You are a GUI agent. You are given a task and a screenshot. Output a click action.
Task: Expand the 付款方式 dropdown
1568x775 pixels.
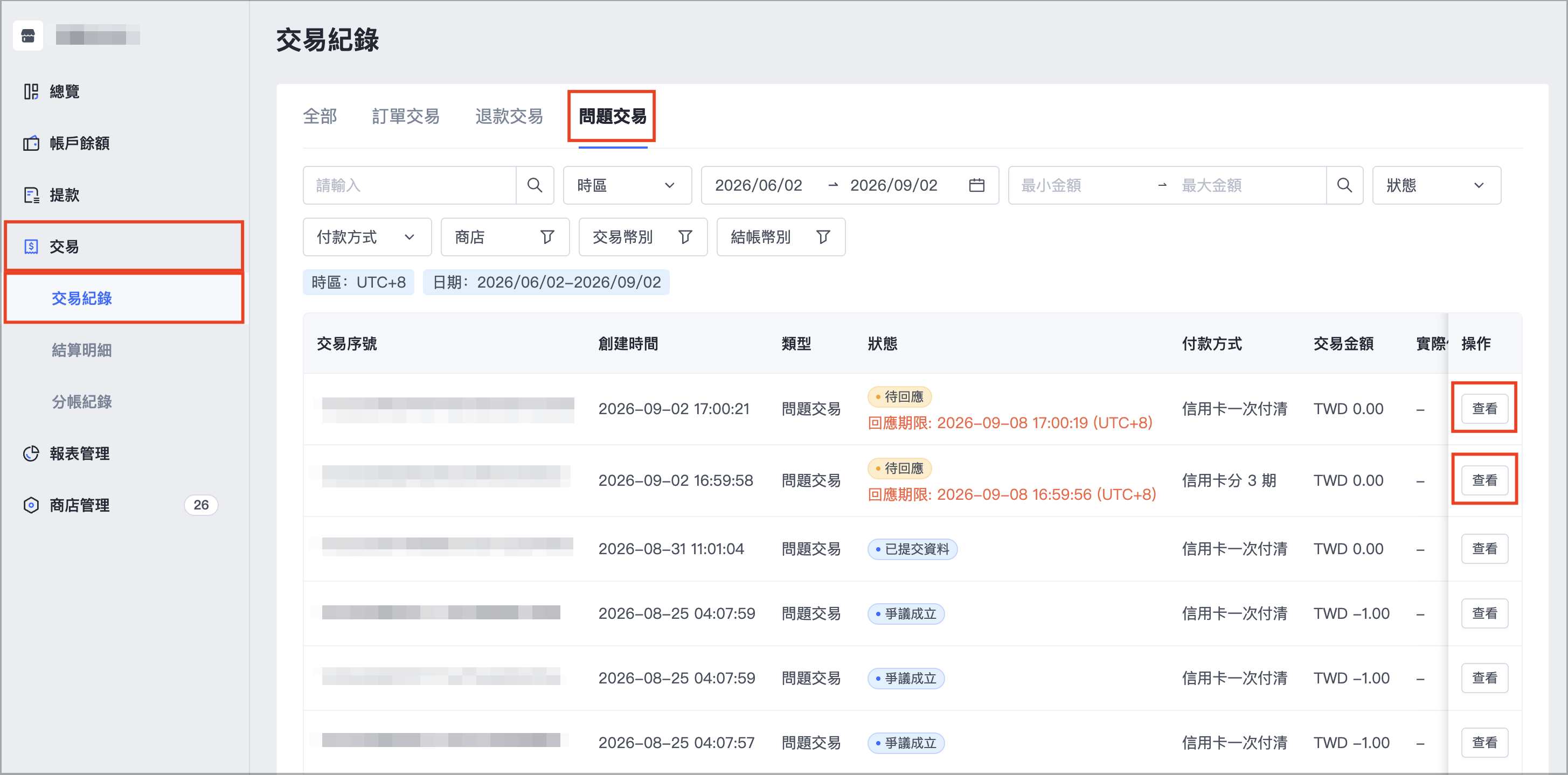[x=367, y=236]
